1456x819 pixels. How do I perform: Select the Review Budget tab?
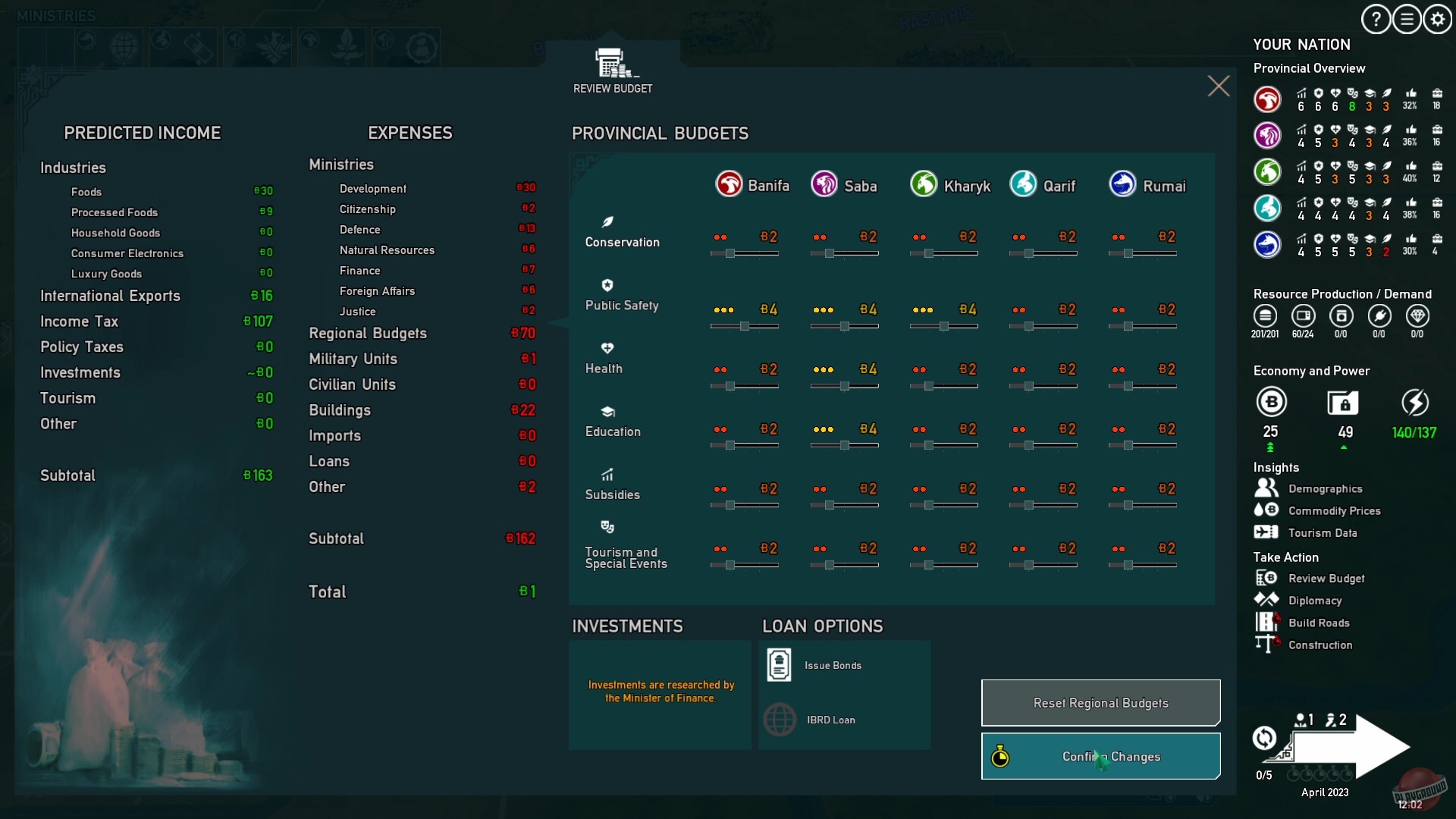[x=613, y=70]
